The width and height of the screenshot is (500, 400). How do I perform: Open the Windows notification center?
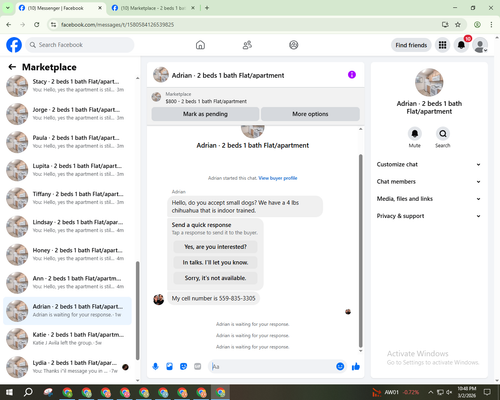[487, 392]
